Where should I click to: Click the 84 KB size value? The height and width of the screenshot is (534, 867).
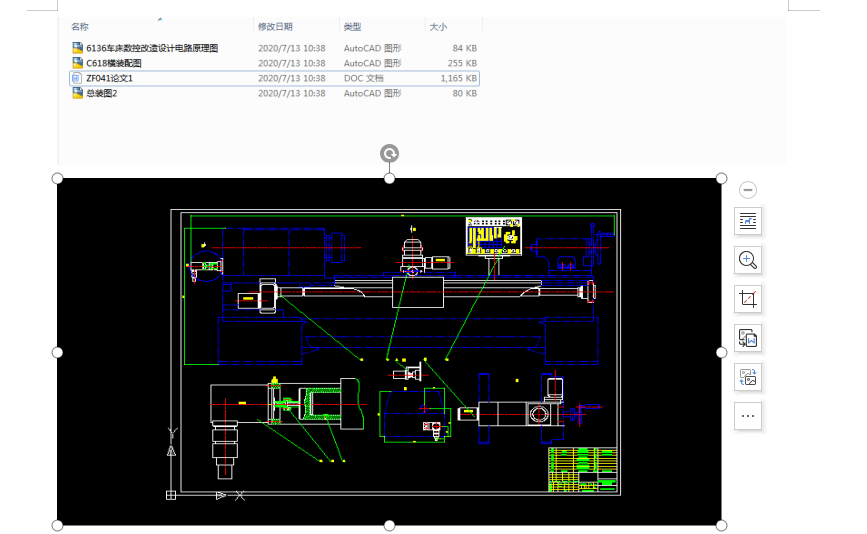pos(464,48)
